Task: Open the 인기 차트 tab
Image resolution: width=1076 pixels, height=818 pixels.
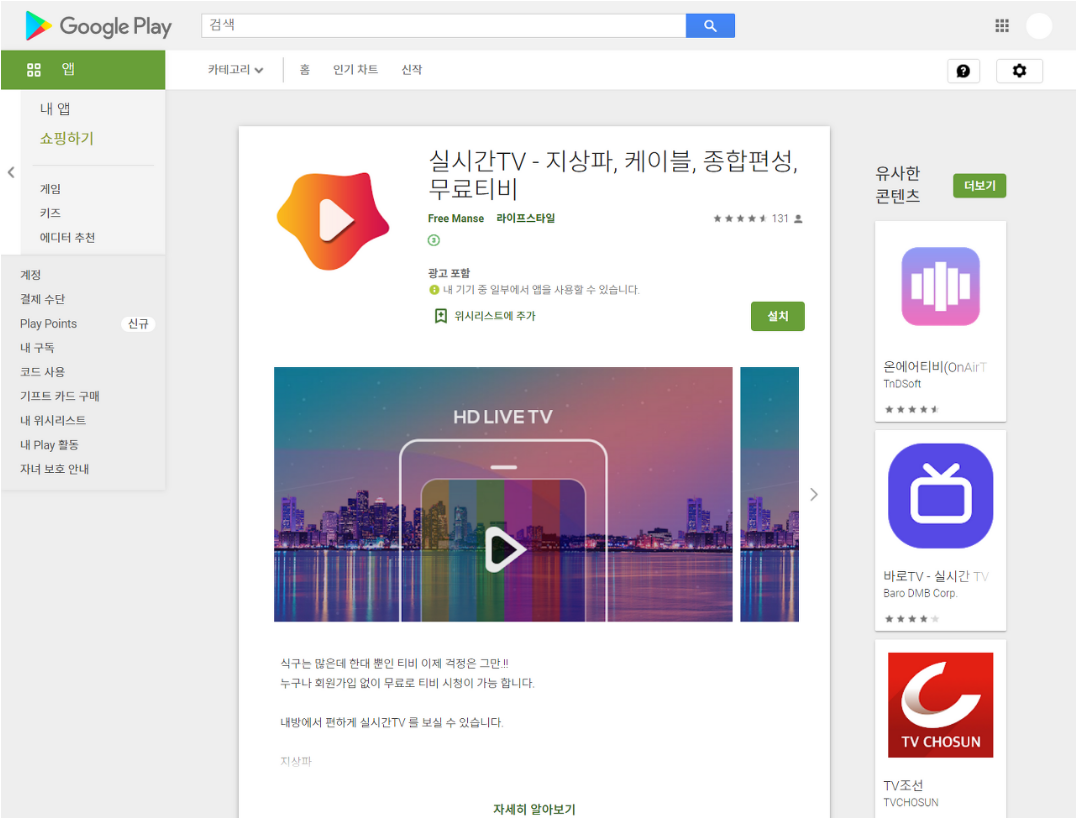Action: click(355, 70)
